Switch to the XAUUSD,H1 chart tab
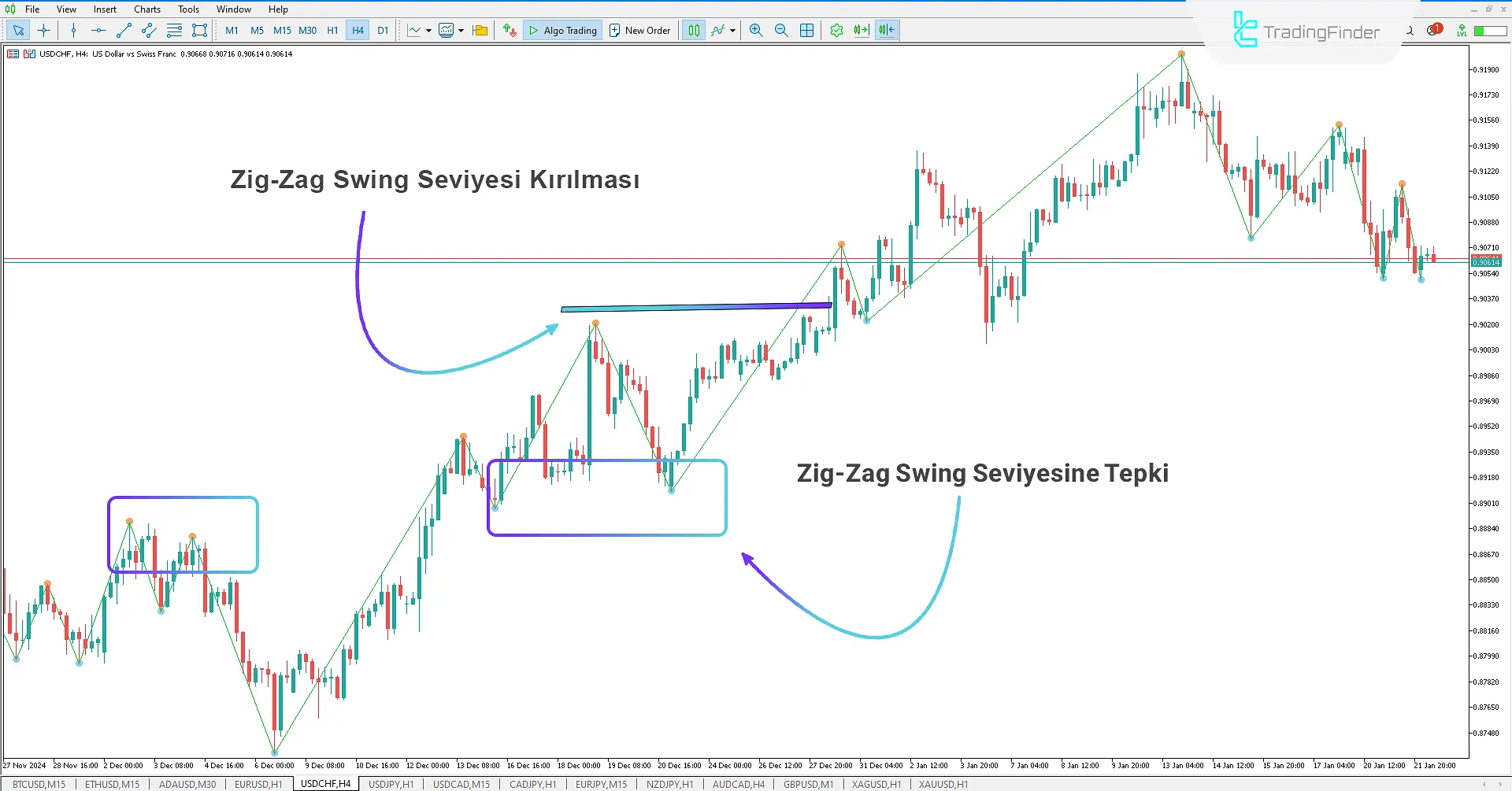The image size is (1512, 791). pos(943,784)
